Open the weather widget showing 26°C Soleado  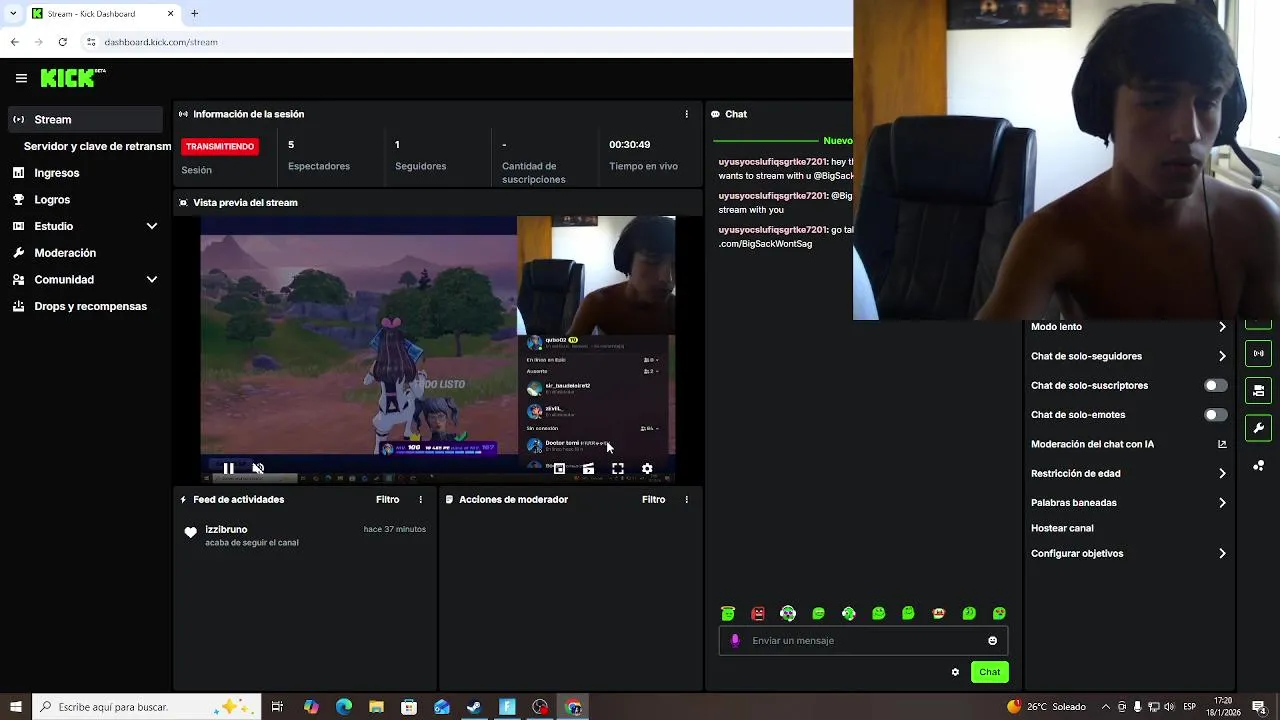(1047, 707)
